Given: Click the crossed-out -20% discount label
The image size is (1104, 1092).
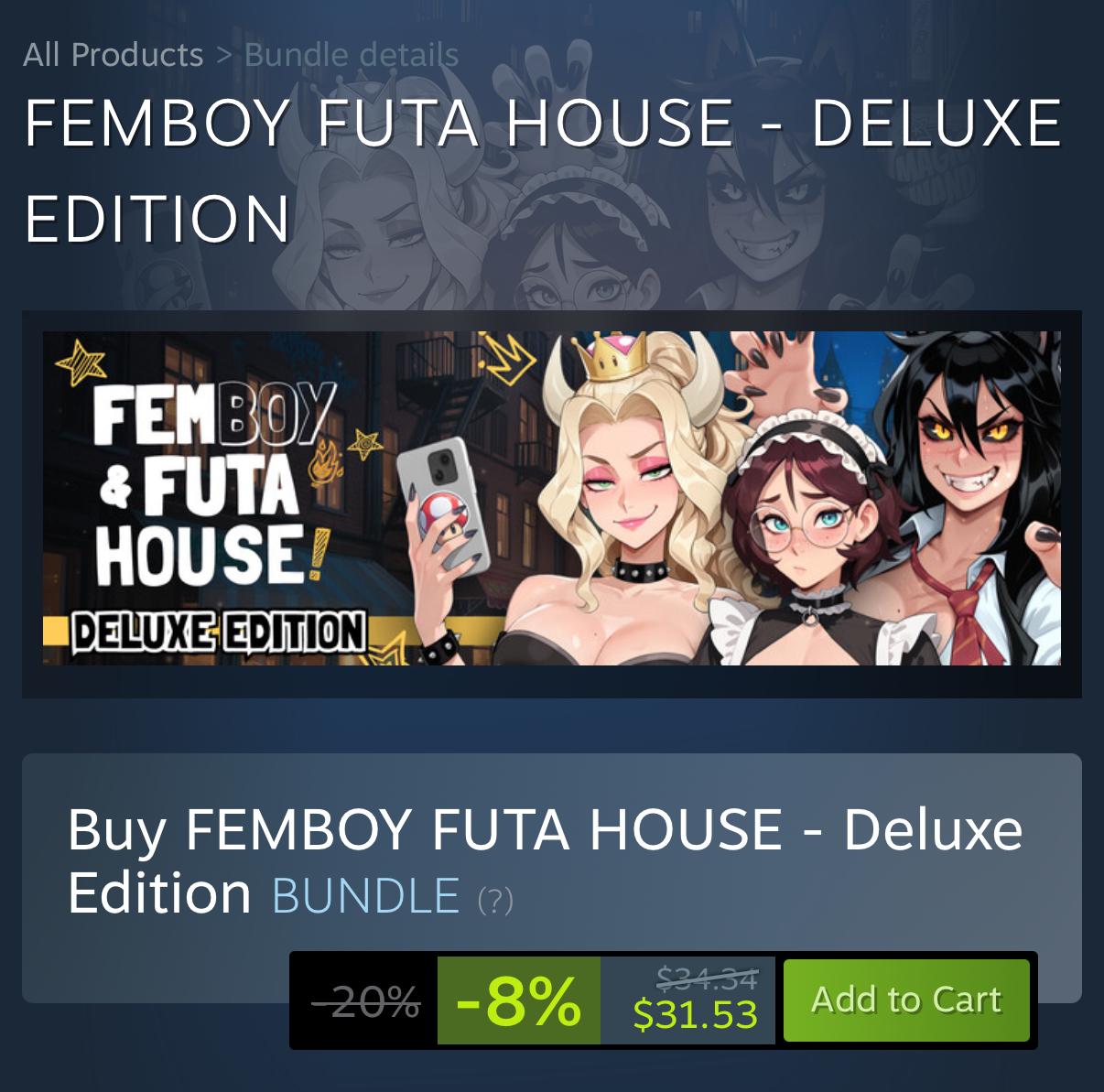Looking at the screenshot, I should click(366, 1002).
